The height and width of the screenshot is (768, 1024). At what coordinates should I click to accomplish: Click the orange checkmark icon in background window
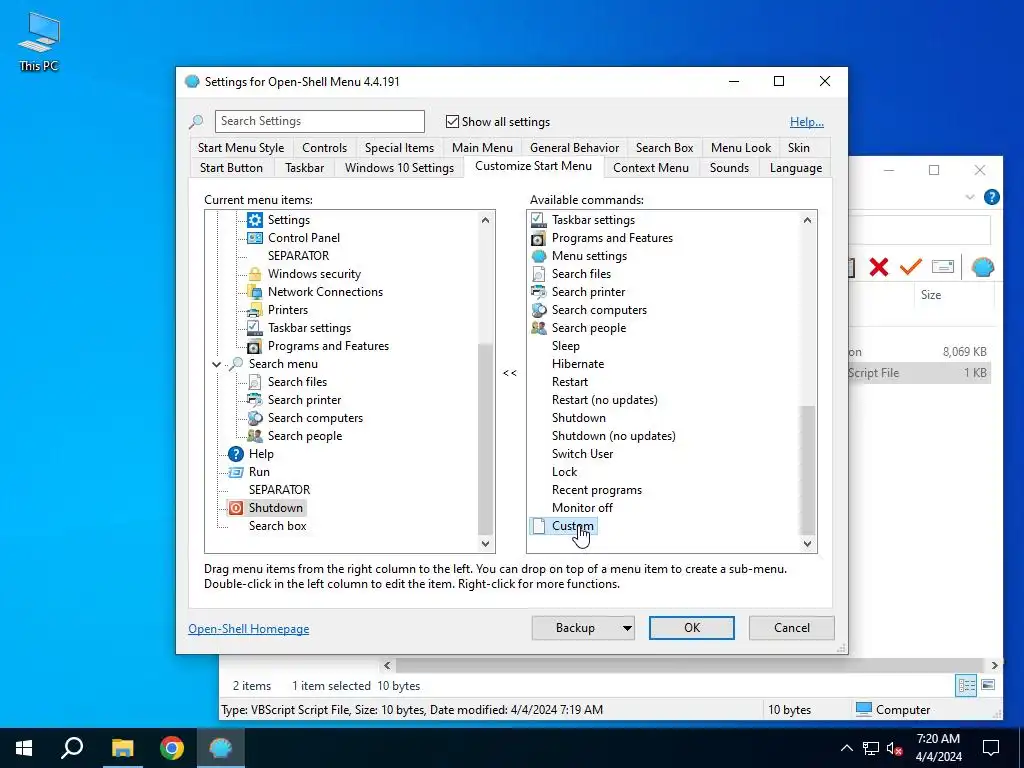tap(910, 266)
